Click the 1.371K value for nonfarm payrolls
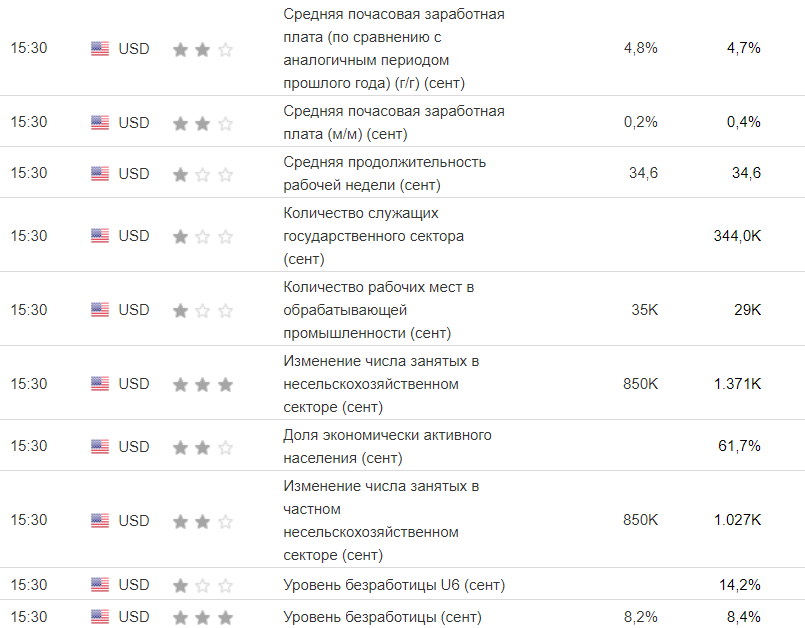805x628 pixels. coord(737,384)
